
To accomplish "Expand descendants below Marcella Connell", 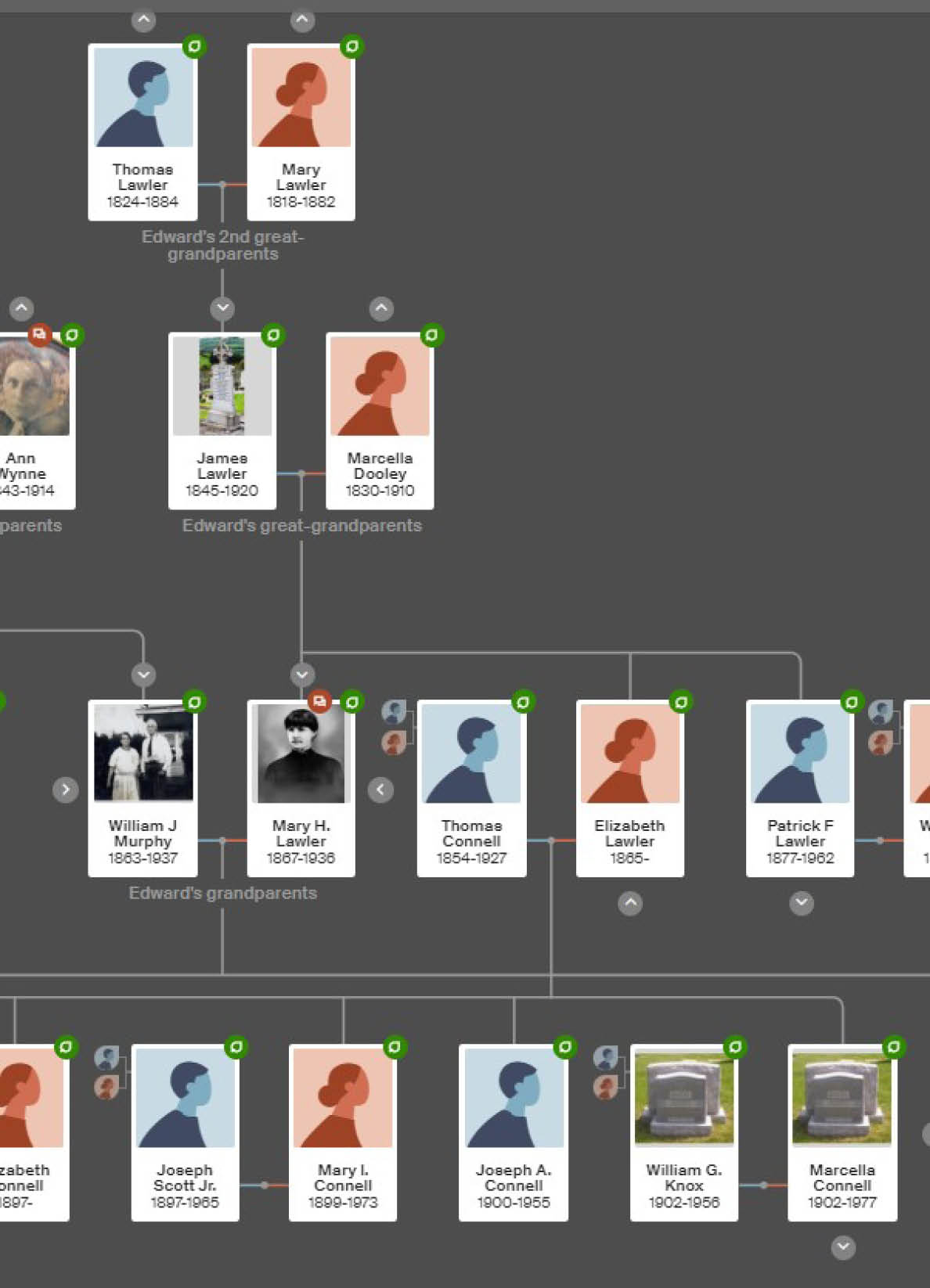I will [843, 1247].
